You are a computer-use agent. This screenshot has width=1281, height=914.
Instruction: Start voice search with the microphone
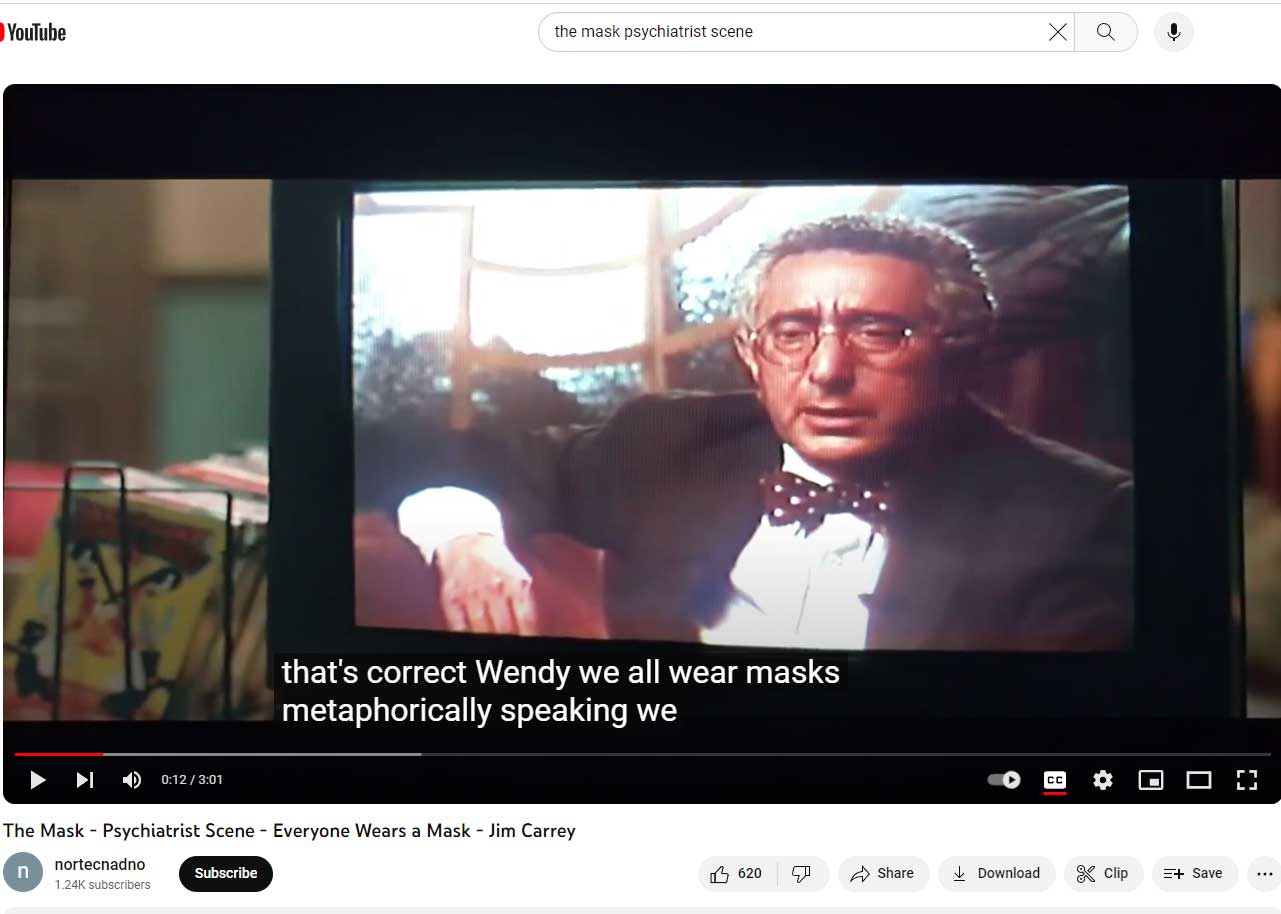point(1173,32)
